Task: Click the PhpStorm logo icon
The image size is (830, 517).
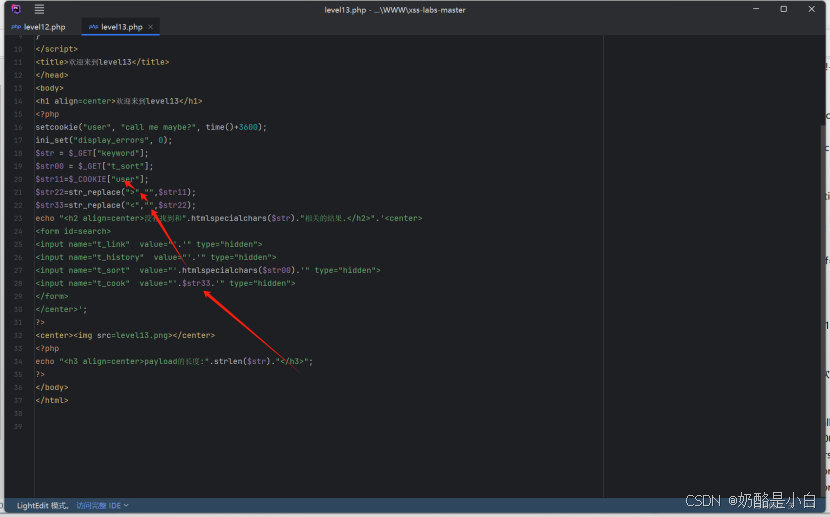Action: click(16, 9)
